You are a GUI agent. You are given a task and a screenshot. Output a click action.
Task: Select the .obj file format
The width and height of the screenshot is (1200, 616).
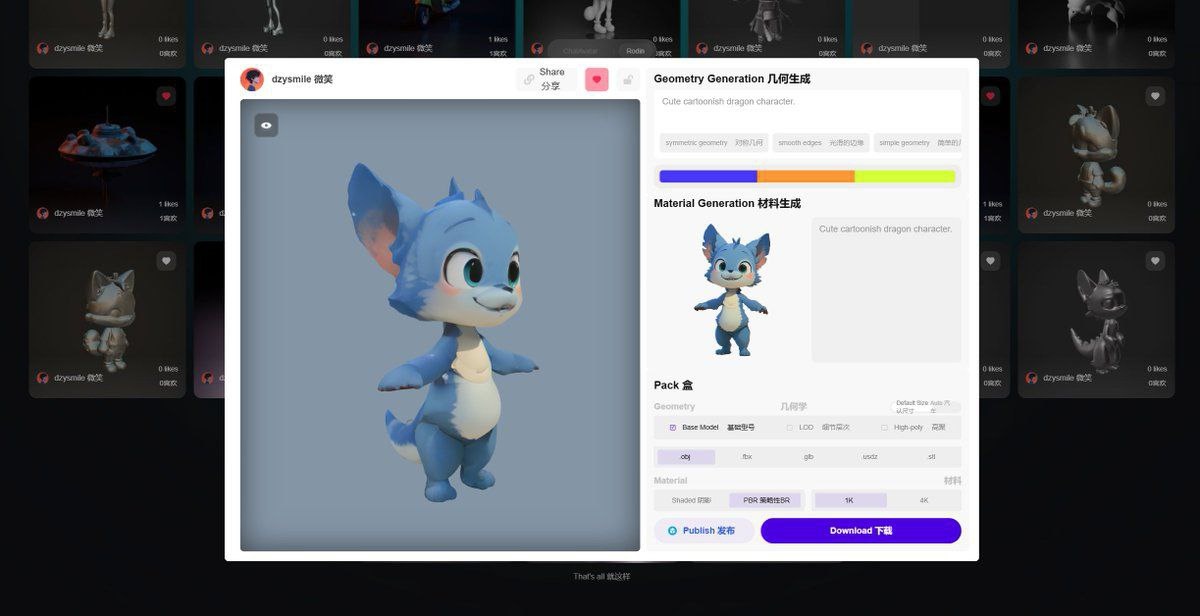pos(686,457)
